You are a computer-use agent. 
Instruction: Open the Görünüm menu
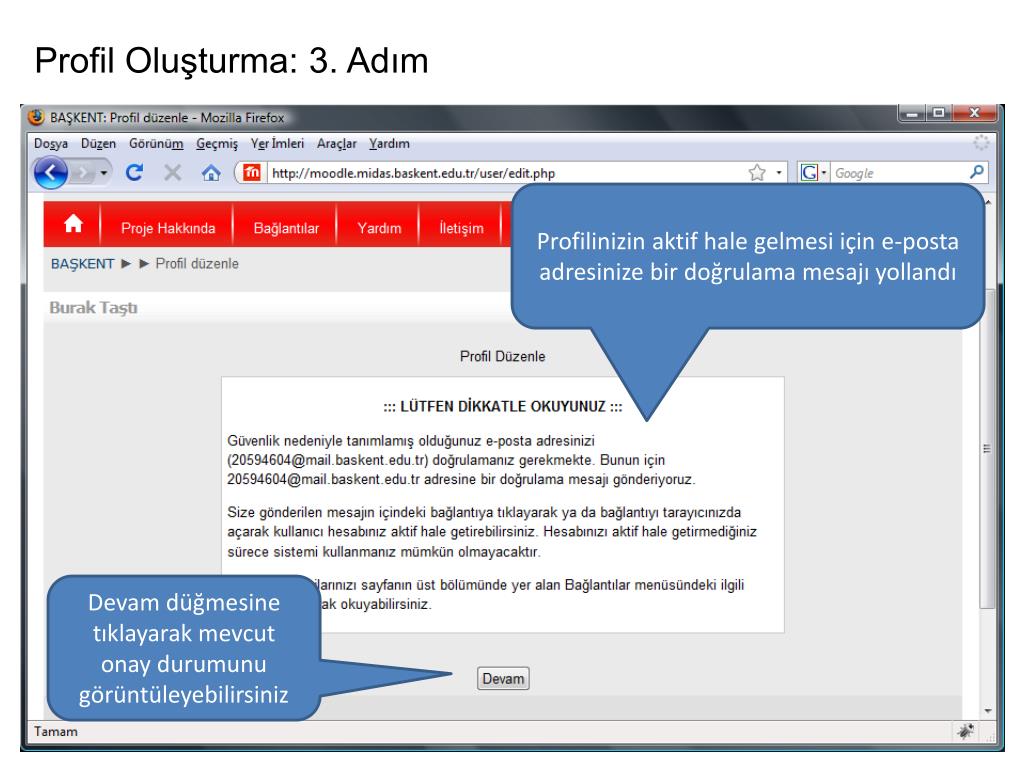[x=156, y=144]
